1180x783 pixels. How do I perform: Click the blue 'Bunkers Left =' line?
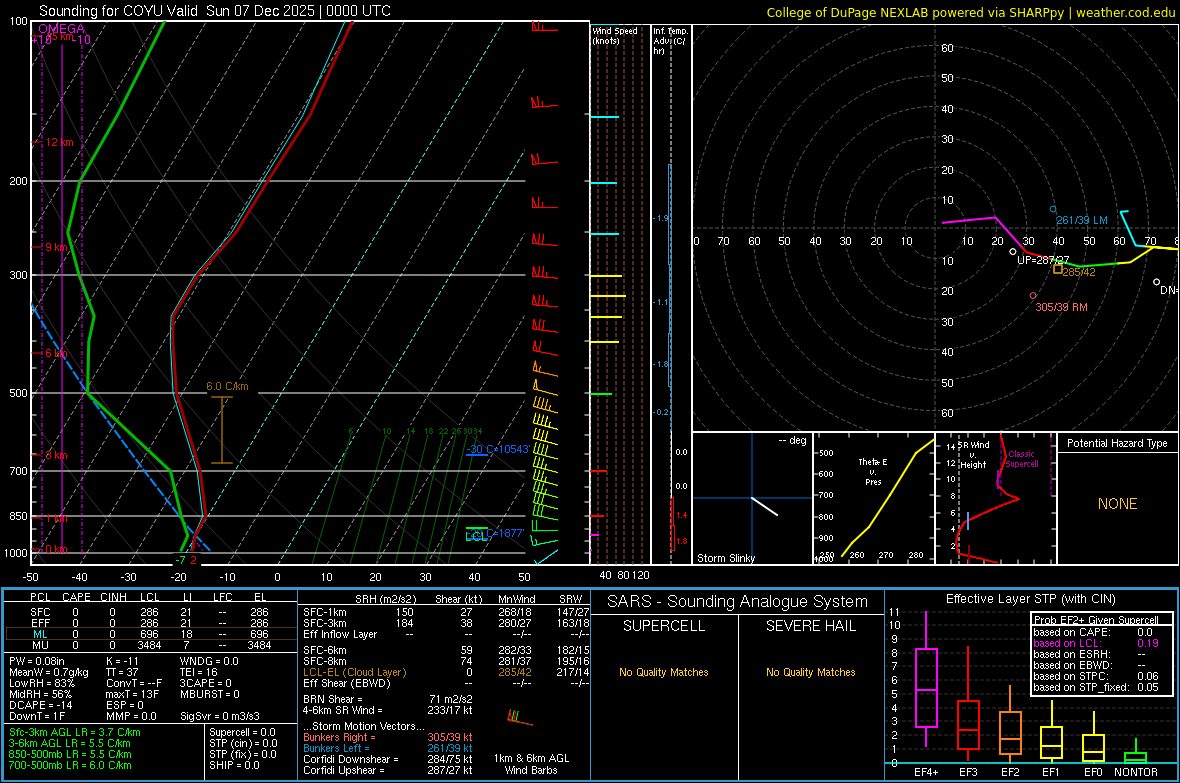[388, 748]
